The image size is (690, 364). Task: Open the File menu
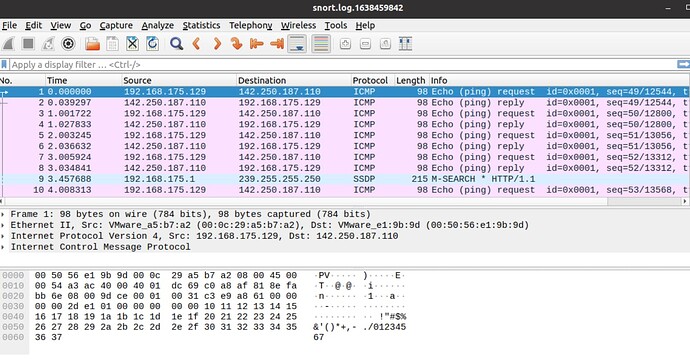pyautogui.click(x=9, y=26)
